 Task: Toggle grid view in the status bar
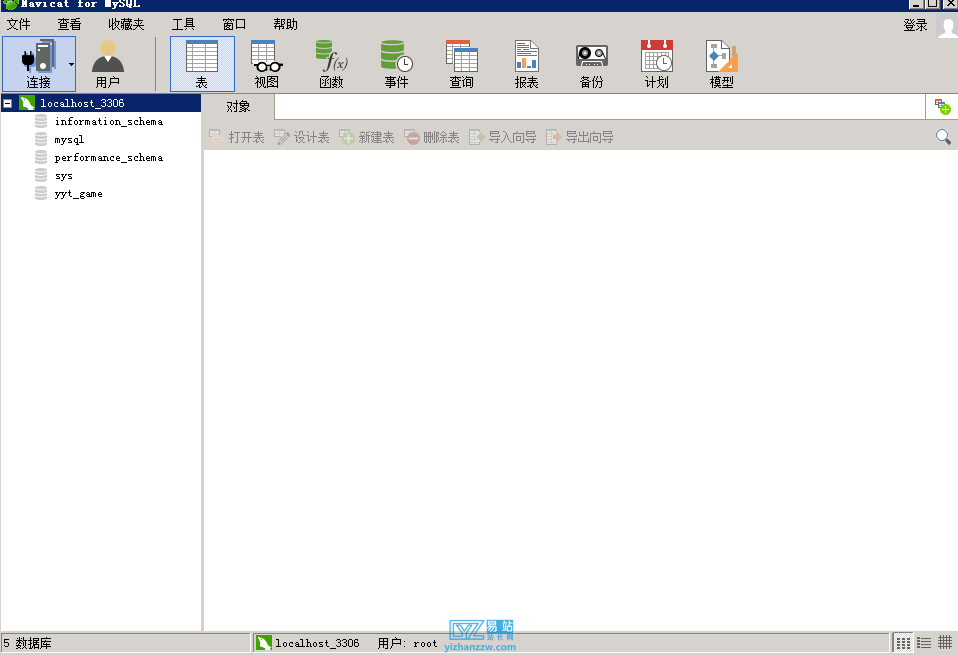pos(944,642)
